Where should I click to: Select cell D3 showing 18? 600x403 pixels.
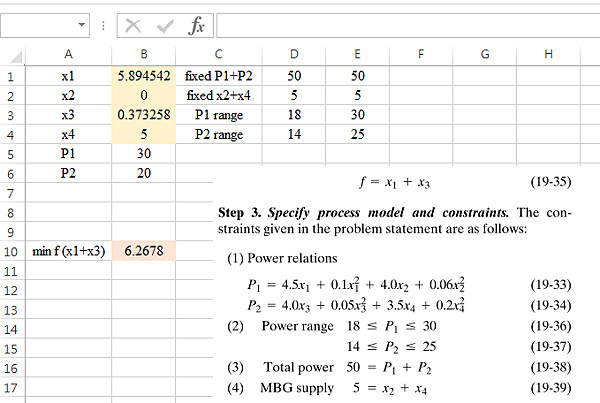tap(294, 115)
